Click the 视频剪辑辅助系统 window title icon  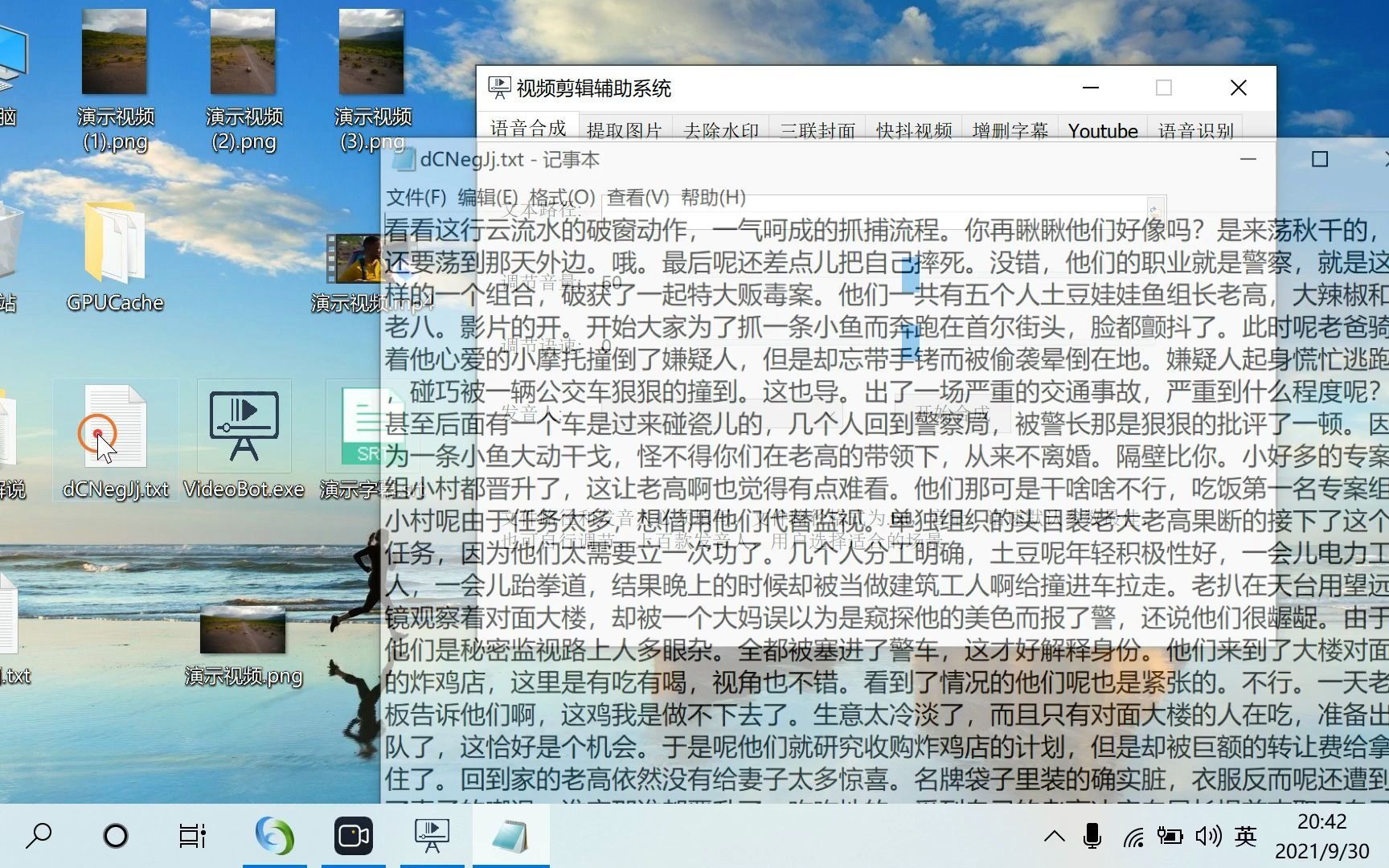(x=499, y=88)
